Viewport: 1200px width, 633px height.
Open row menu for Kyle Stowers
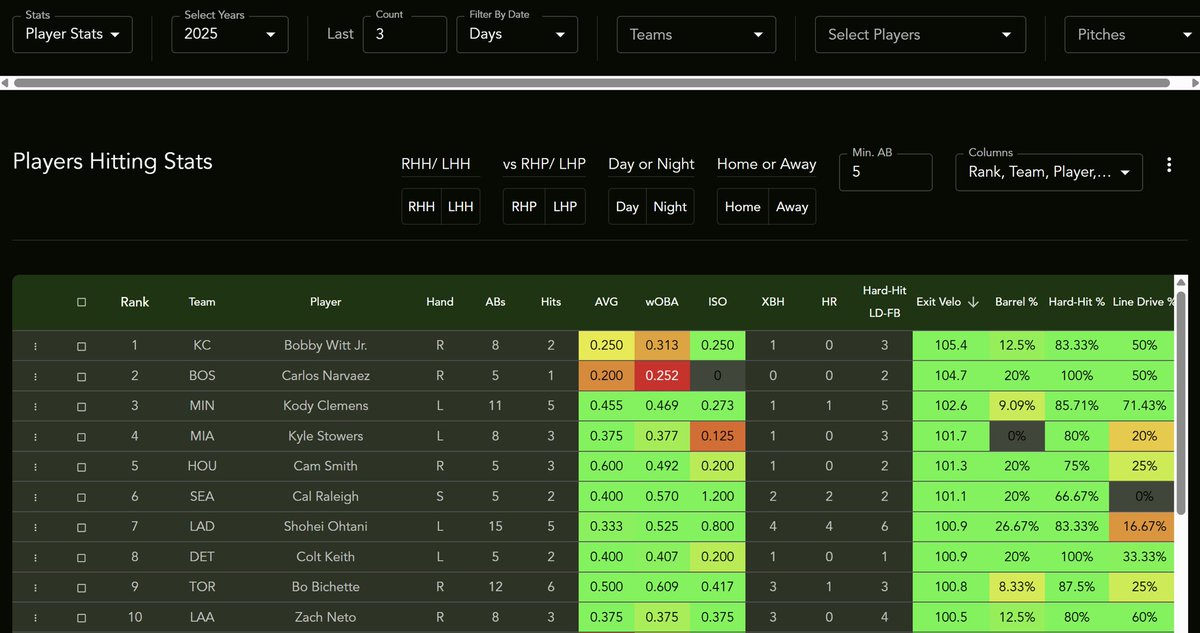click(x=35, y=436)
